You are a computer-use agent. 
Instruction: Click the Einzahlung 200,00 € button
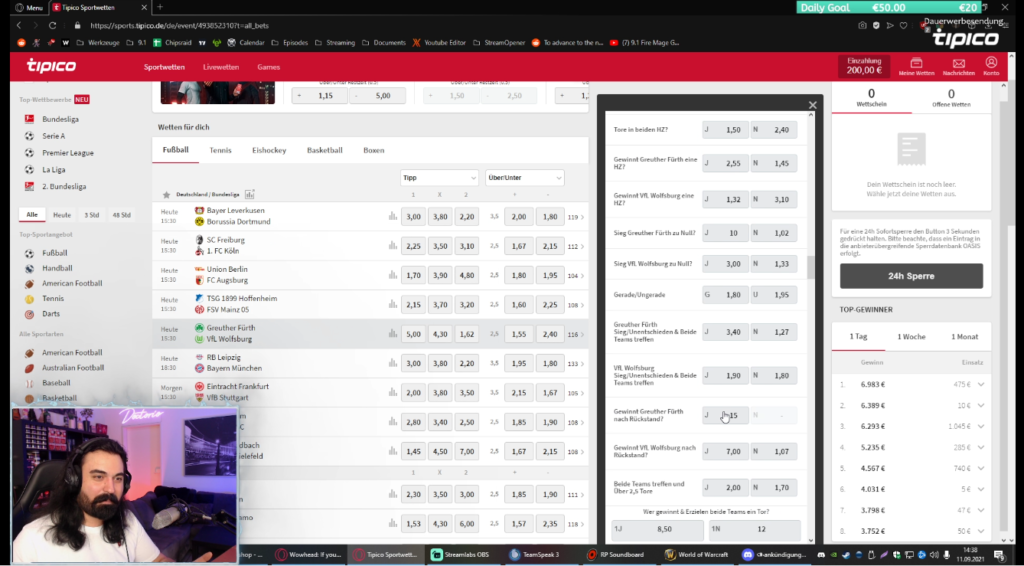point(865,66)
